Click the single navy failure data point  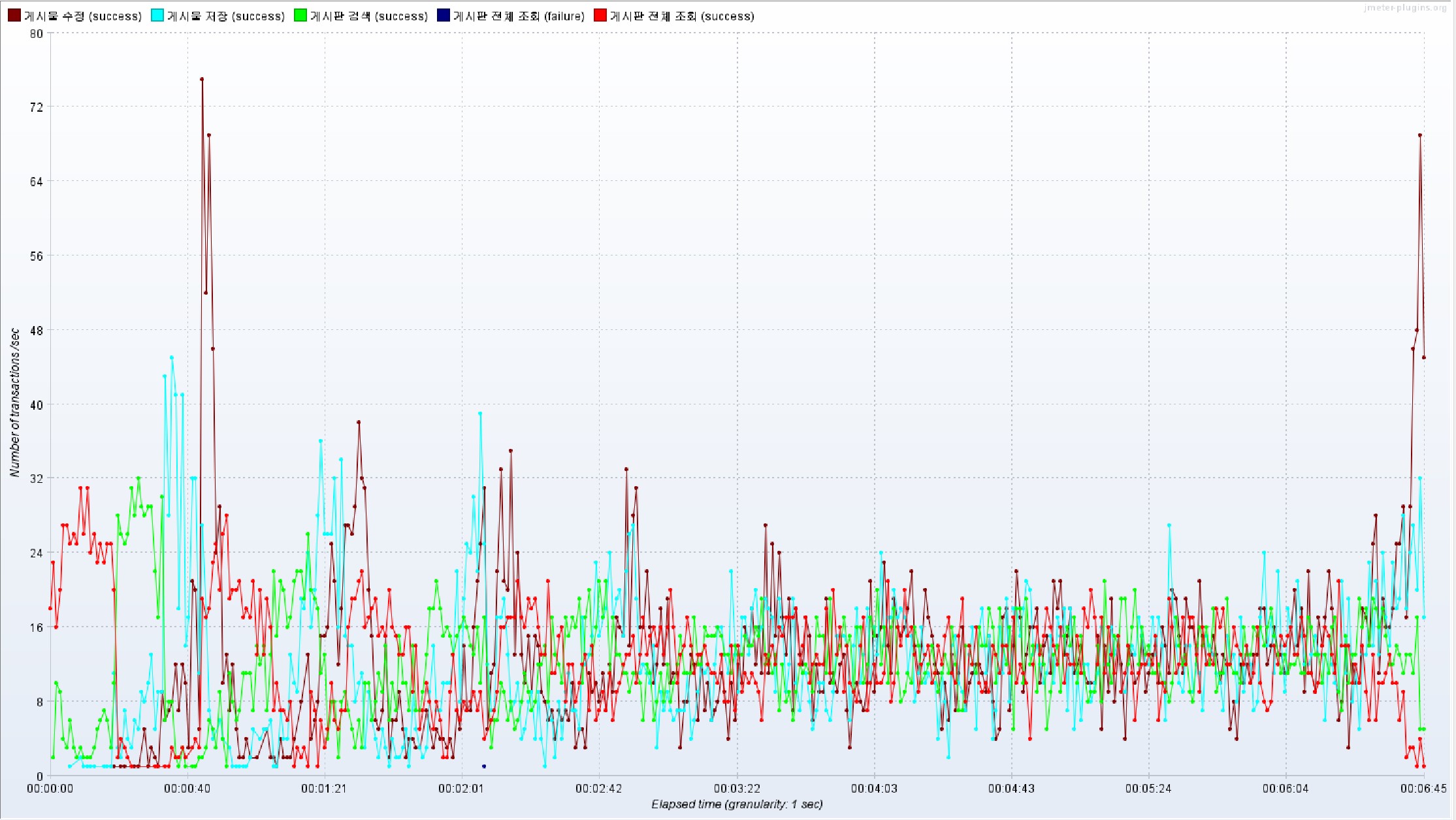pyautogui.click(x=484, y=766)
